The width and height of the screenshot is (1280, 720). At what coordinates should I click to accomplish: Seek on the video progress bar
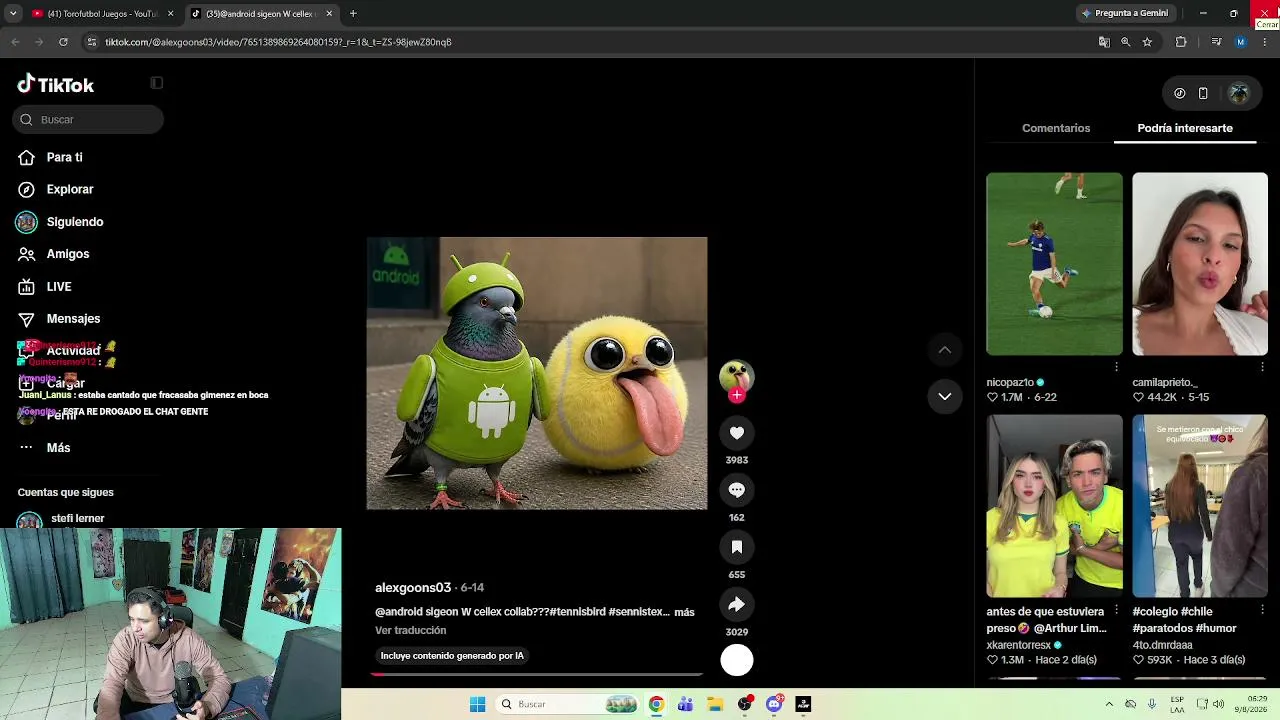[537, 674]
